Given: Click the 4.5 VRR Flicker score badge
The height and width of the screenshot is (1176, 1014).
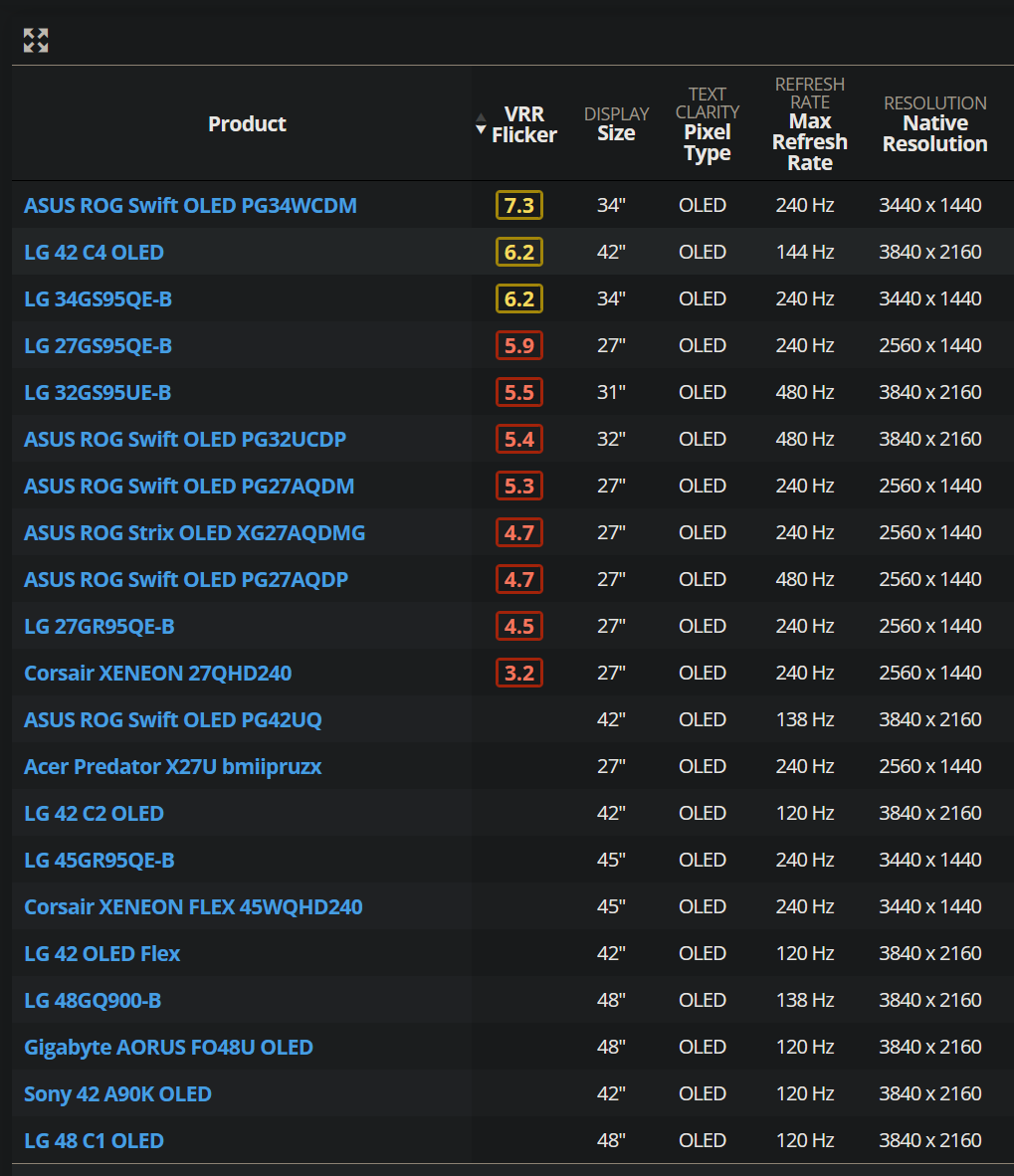Looking at the screenshot, I should tap(519, 626).
